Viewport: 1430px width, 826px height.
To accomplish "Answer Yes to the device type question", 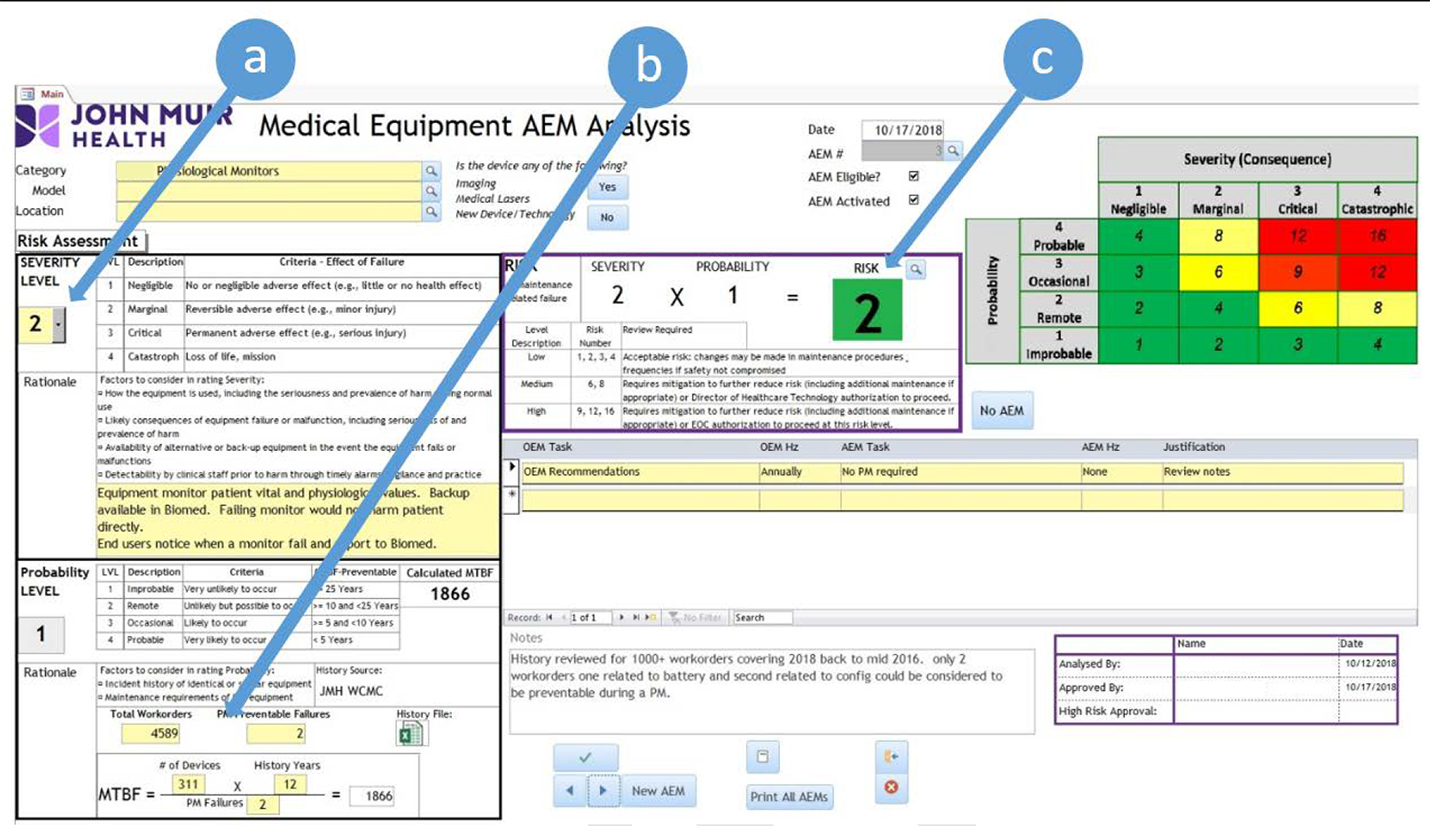I will tap(610, 186).
